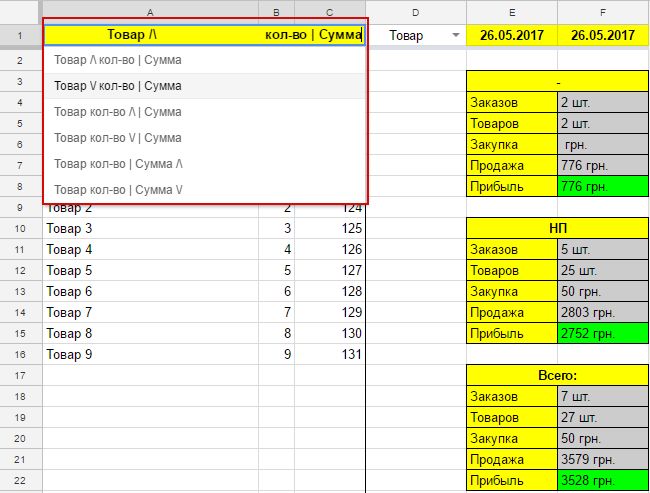Click the editing cell A1 input
Viewport: 650px width, 493px height.
[204, 35]
